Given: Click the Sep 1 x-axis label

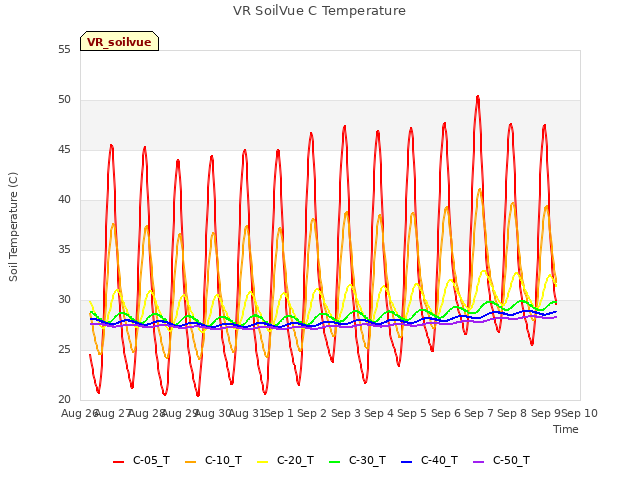Looking at the screenshot, I should (x=279, y=413).
